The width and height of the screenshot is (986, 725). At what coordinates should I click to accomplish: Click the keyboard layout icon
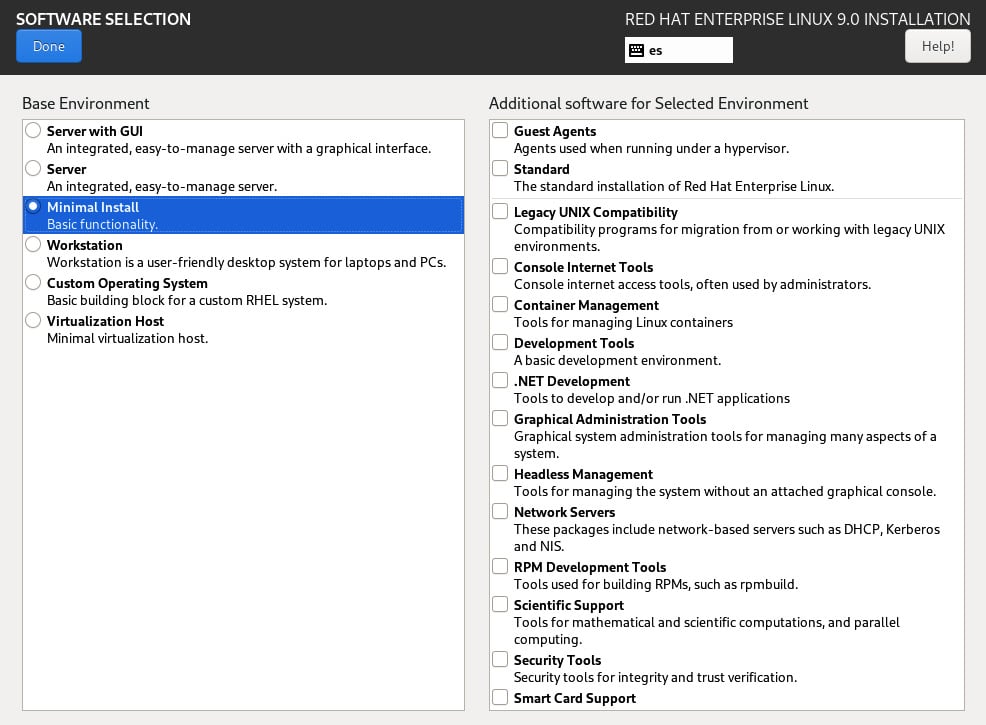636,50
